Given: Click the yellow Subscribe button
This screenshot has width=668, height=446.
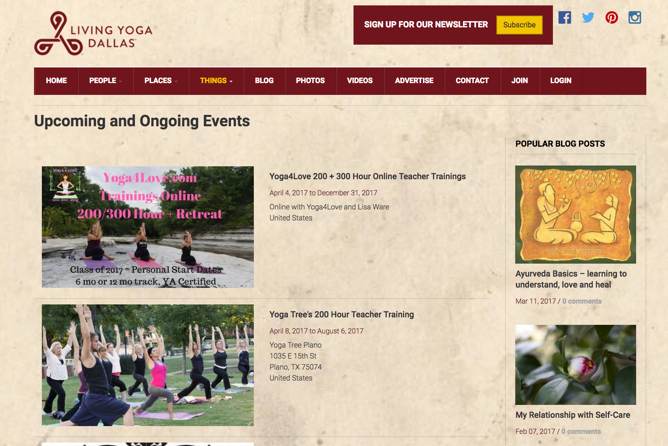Looking at the screenshot, I should (x=519, y=25).
